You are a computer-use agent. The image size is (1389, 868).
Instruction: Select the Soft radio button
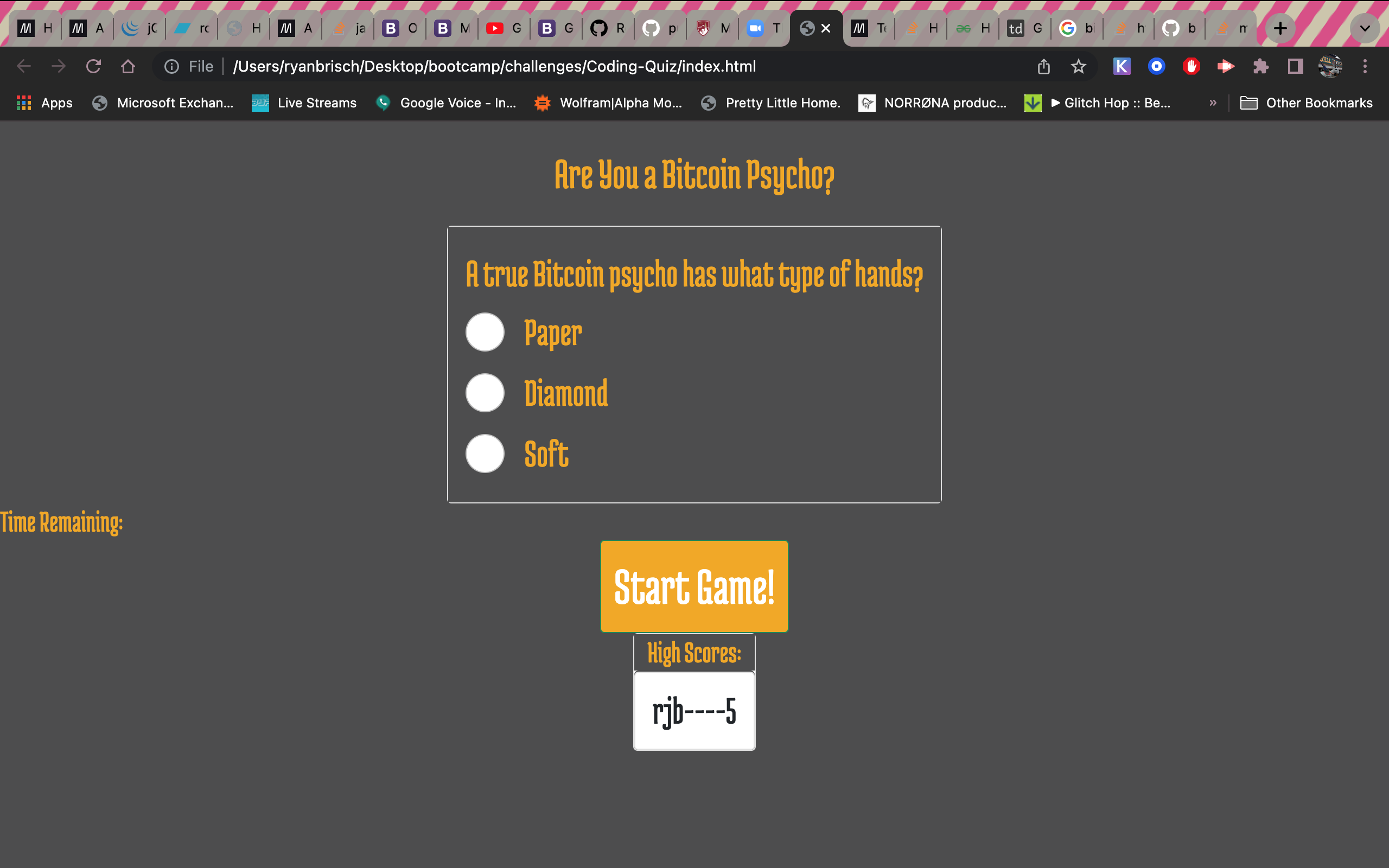tap(484, 452)
